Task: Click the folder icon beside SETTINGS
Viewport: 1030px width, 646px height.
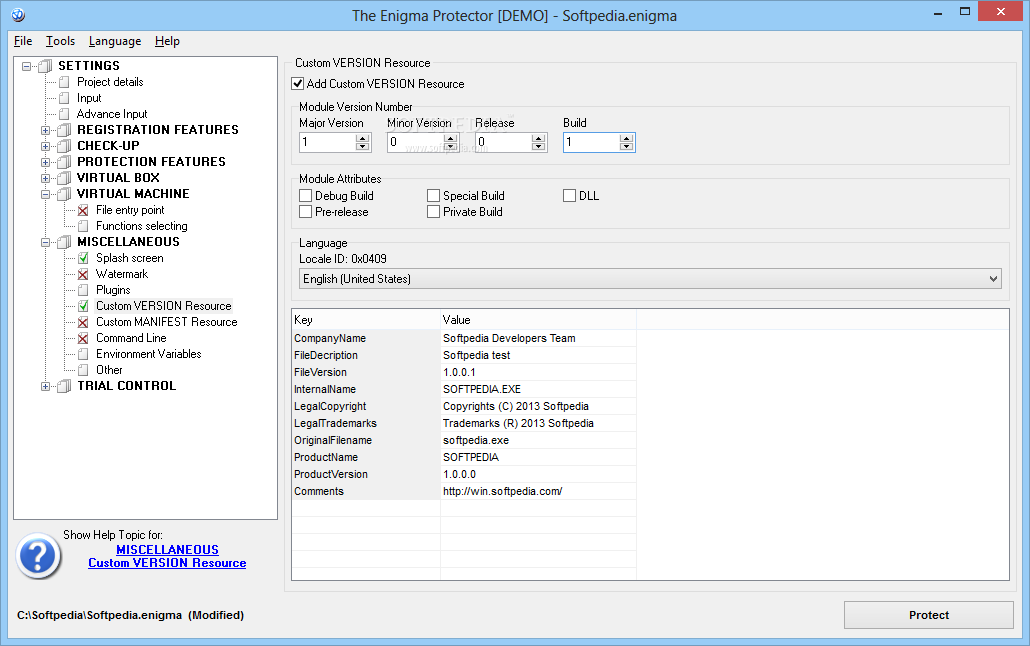Action: (45, 66)
